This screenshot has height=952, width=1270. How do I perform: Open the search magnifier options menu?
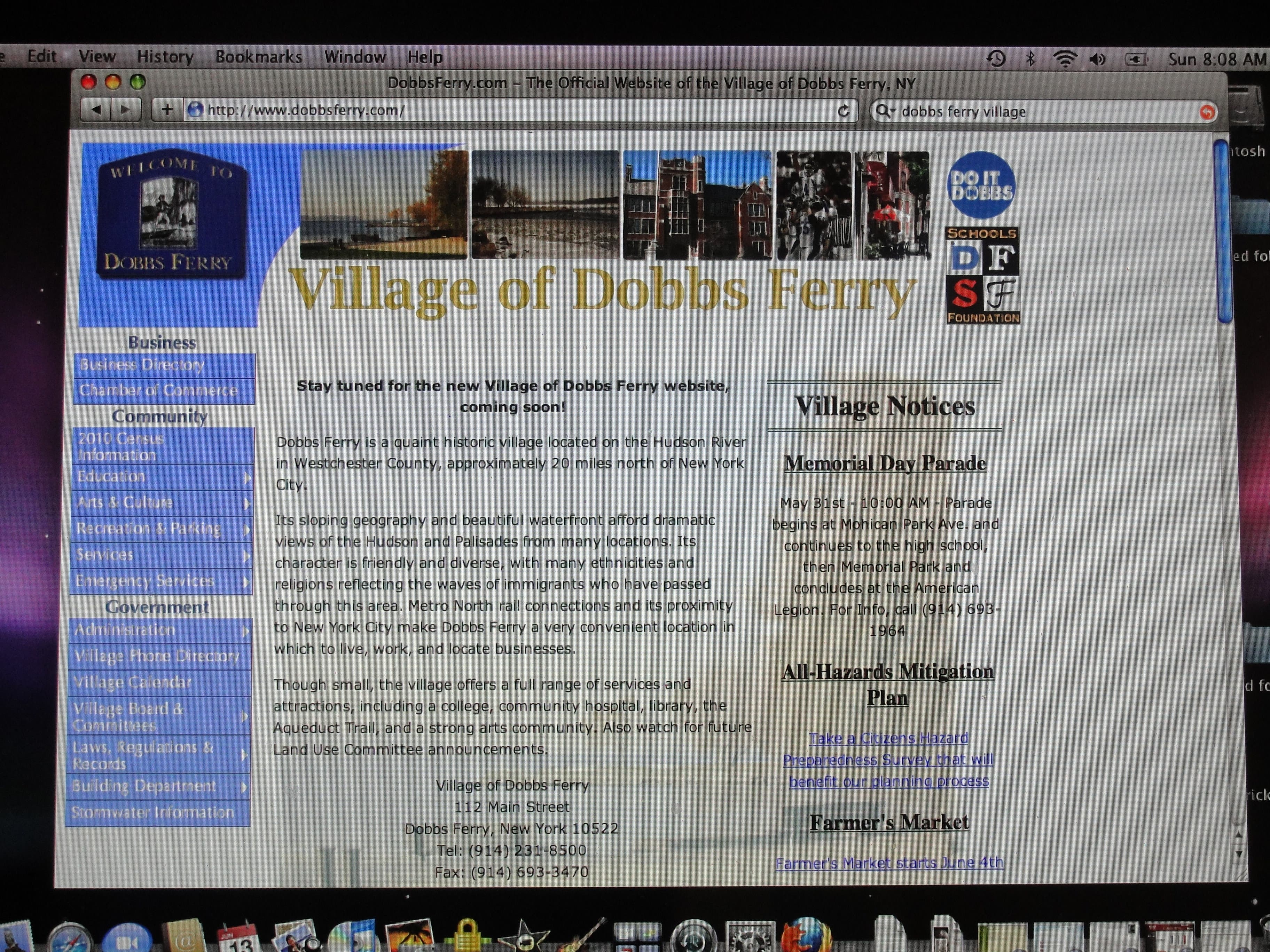885,111
